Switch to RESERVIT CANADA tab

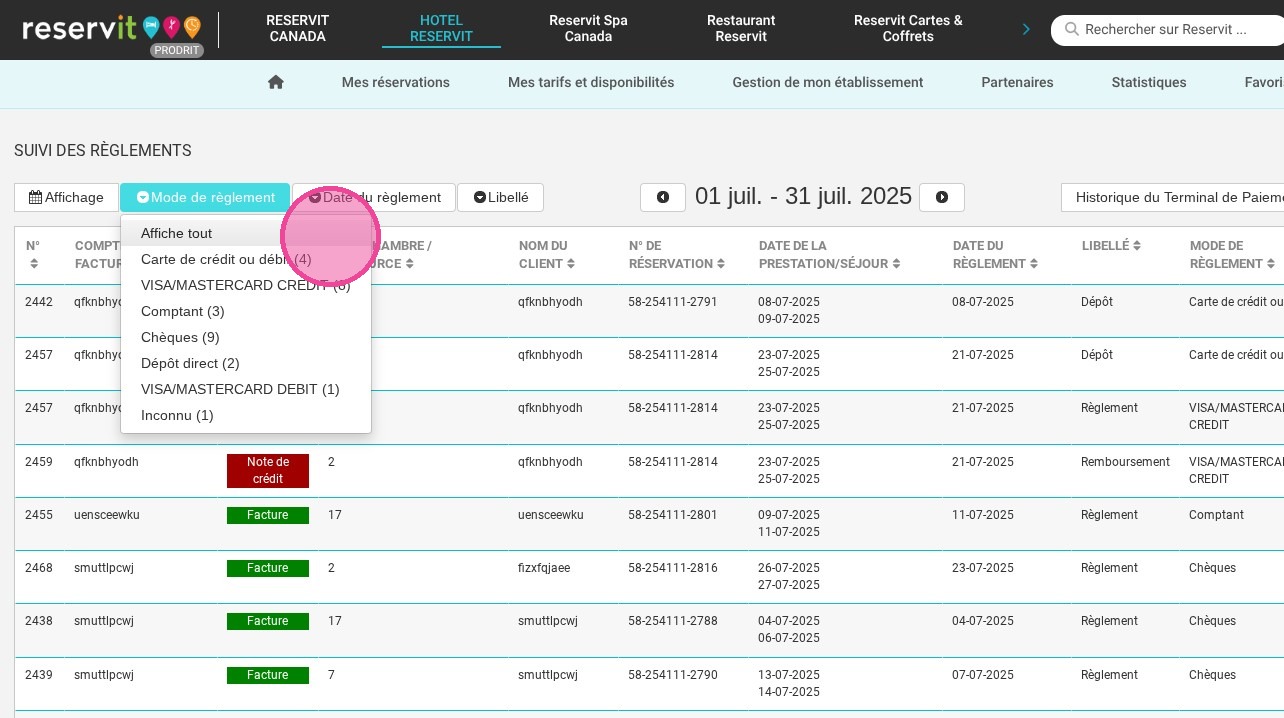pyautogui.click(x=297, y=28)
